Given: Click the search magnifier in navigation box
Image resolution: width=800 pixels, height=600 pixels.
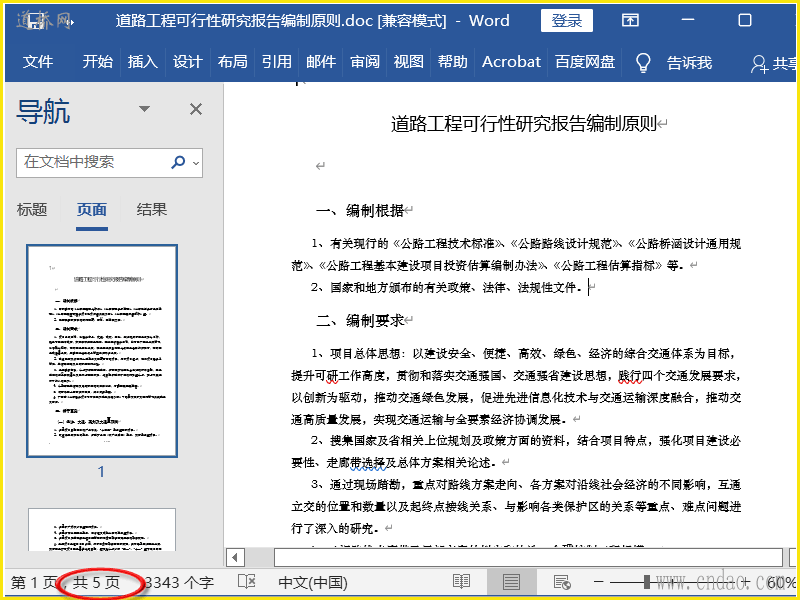Looking at the screenshot, I should point(178,162).
